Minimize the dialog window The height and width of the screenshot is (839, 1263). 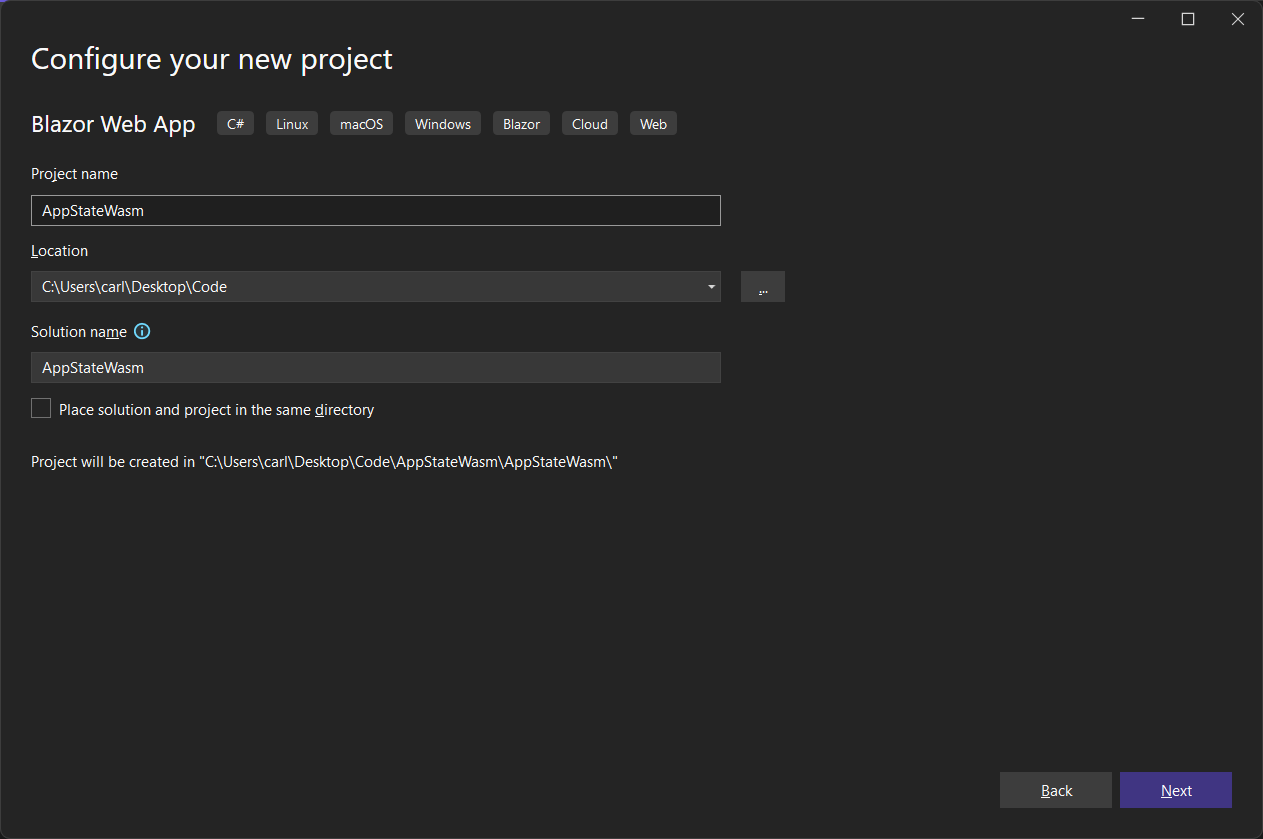(x=1139, y=19)
